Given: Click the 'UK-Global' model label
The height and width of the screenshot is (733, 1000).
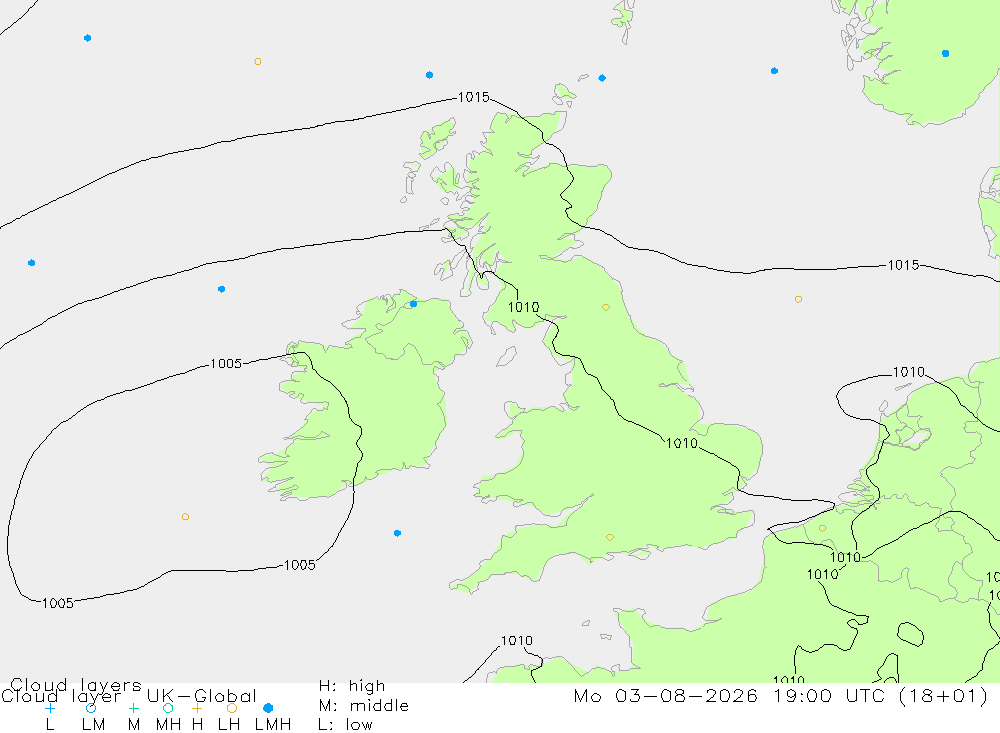Looking at the screenshot, I should (x=202, y=695).
